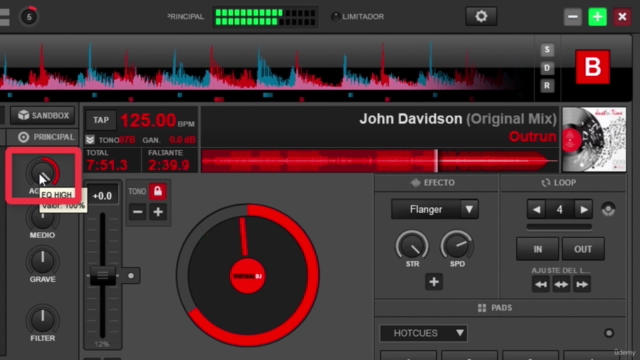Click the D waveform mode button

pyautogui.click(x=547, y=68)
